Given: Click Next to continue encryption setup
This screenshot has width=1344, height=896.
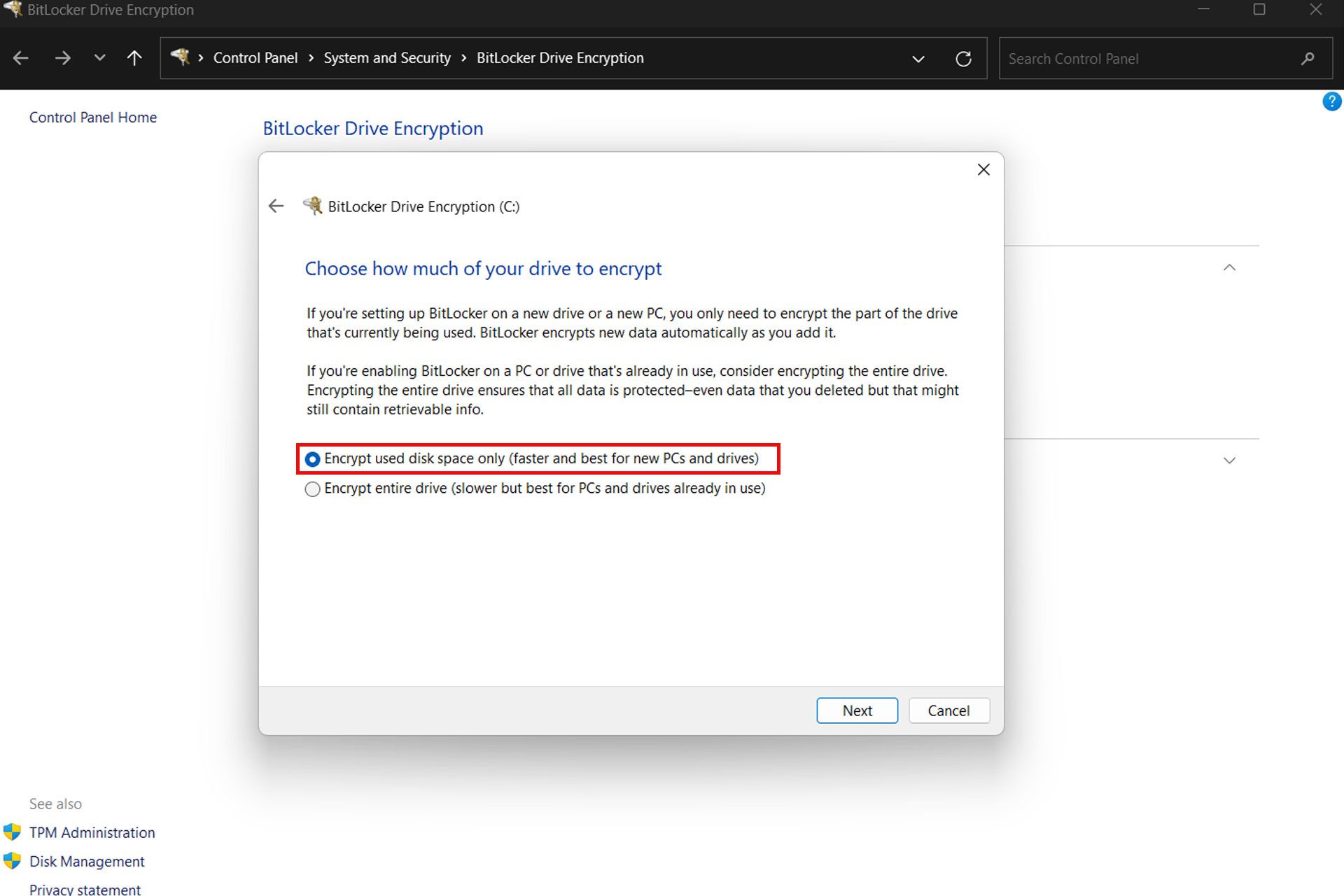Looking at the screenshot, I should click(x=857, y=710).
